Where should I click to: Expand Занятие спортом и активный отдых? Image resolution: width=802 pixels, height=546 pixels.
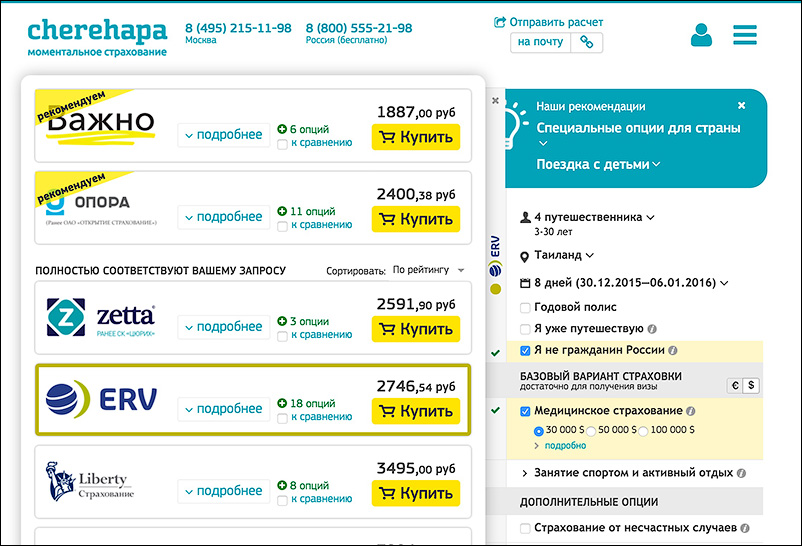633,473
